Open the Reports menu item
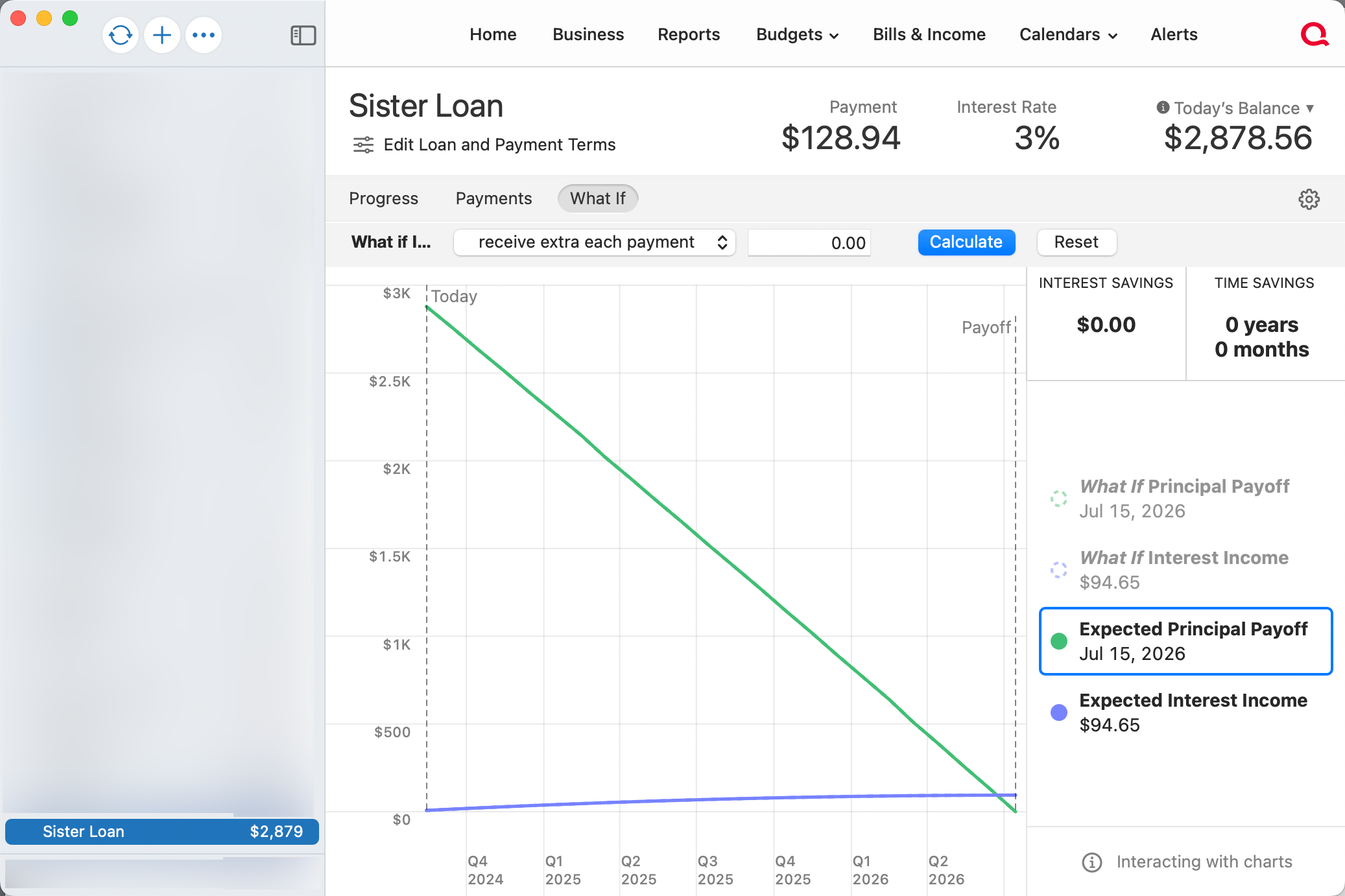 (689, 34)
